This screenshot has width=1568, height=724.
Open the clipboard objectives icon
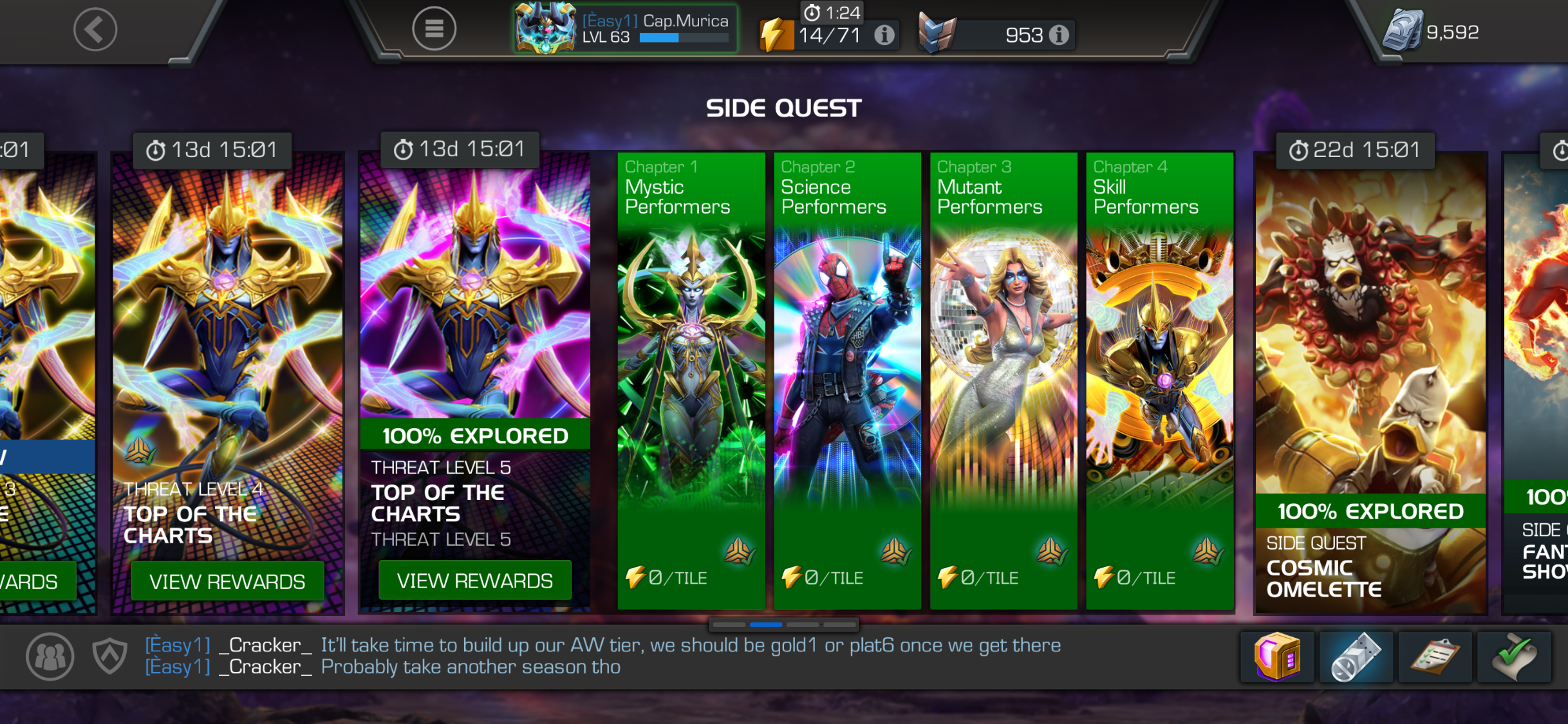[x=1435, y=657]
